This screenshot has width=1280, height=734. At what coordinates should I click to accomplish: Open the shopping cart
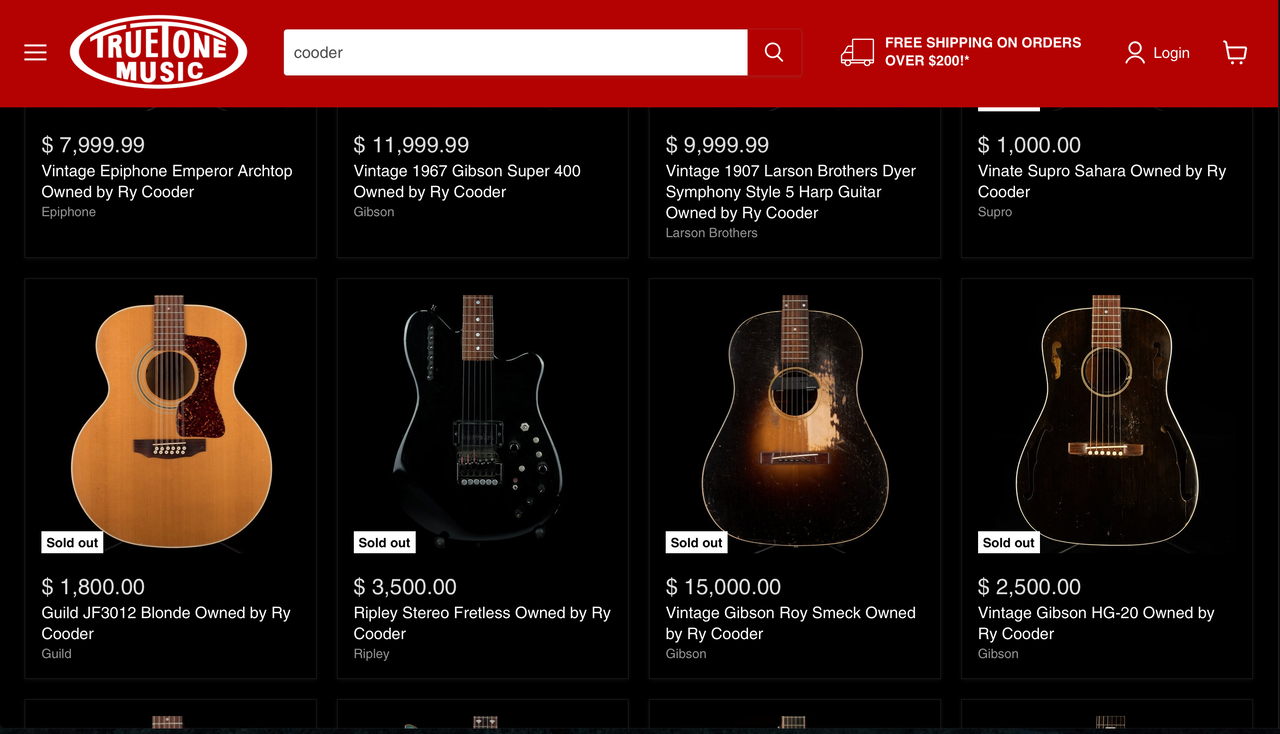click(1235, 53)
